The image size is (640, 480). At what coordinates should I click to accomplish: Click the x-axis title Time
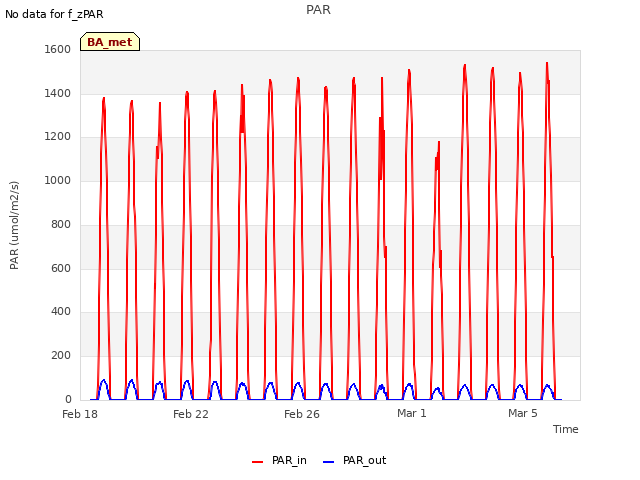coord(566,429)
